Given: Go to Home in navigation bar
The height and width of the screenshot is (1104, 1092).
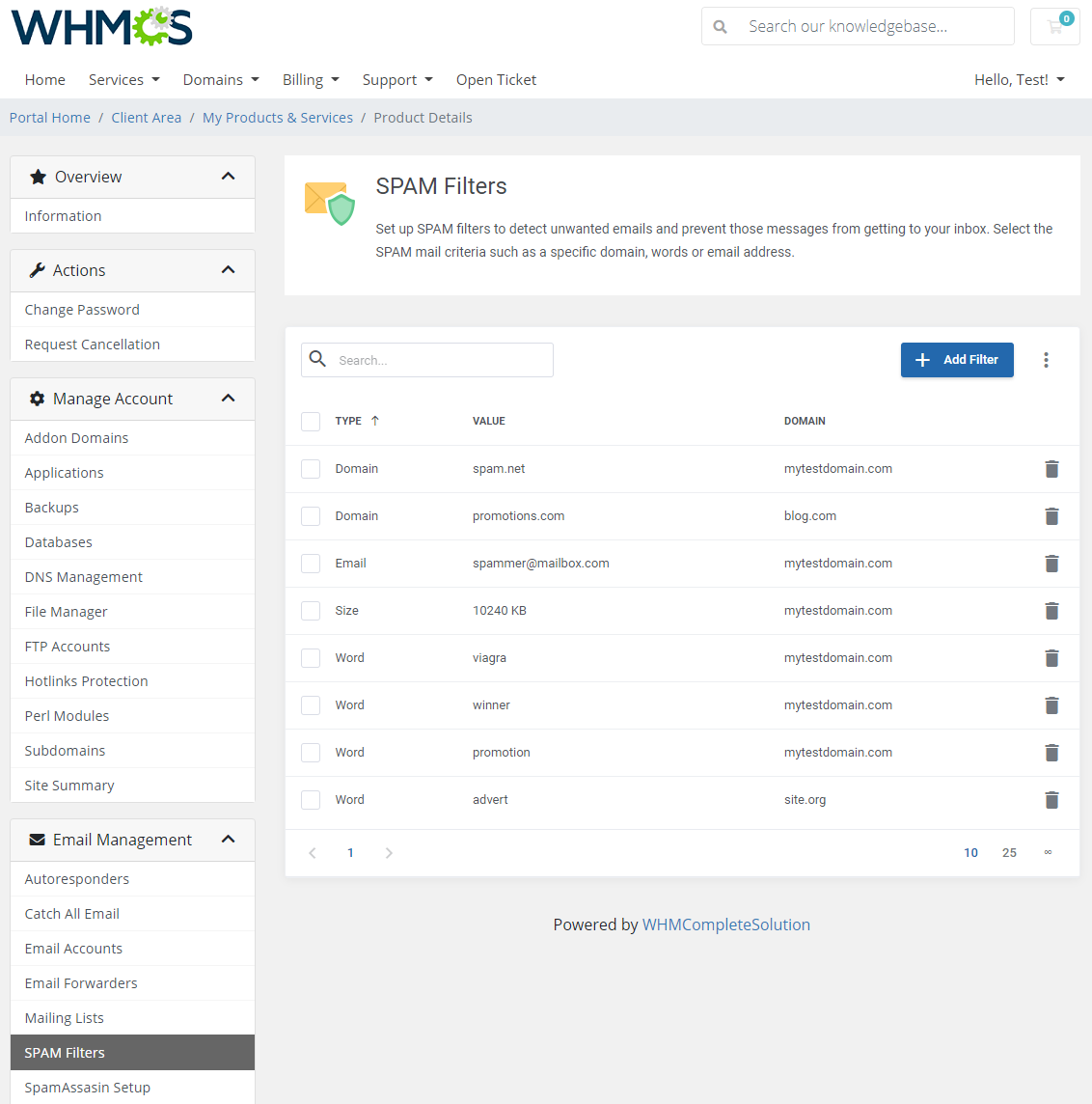Looking at the screenshot, I should tap(45, 79).
